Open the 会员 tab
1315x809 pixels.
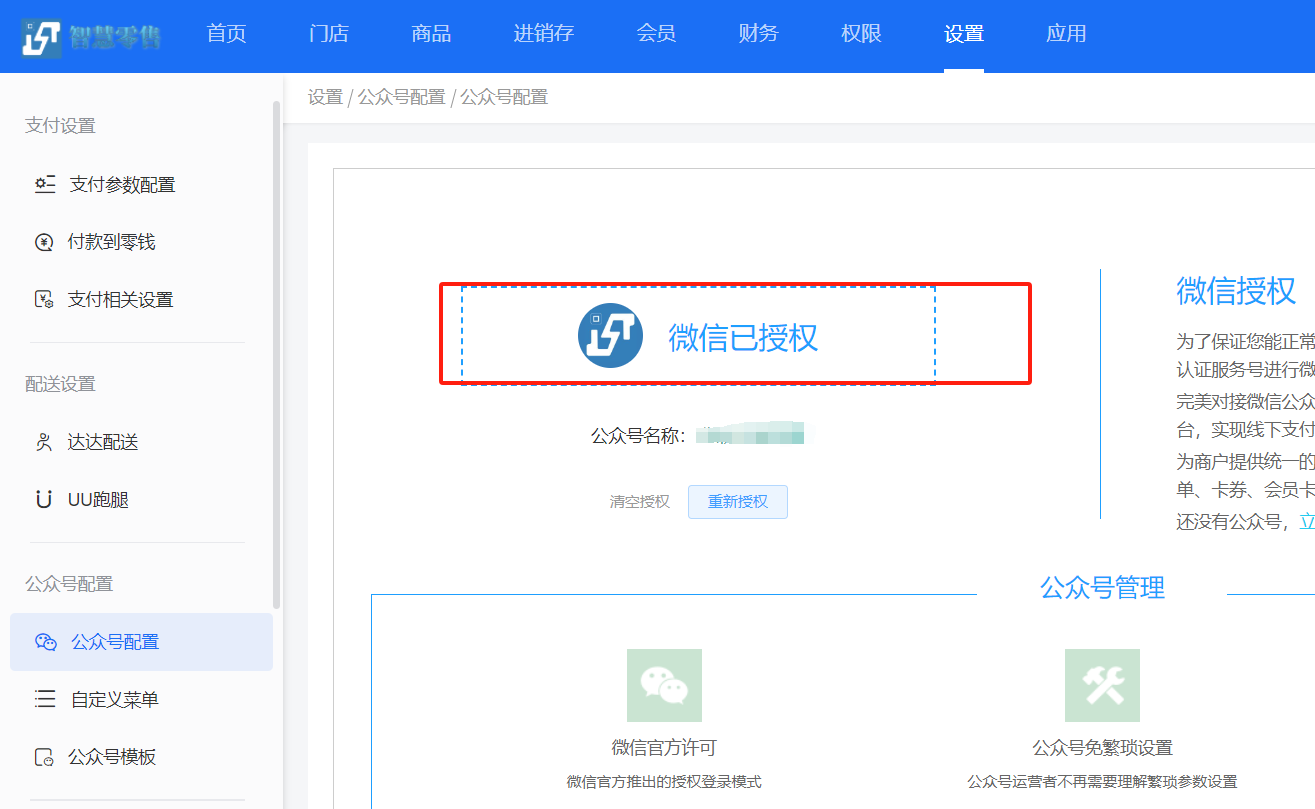click(x=656, y=34)
